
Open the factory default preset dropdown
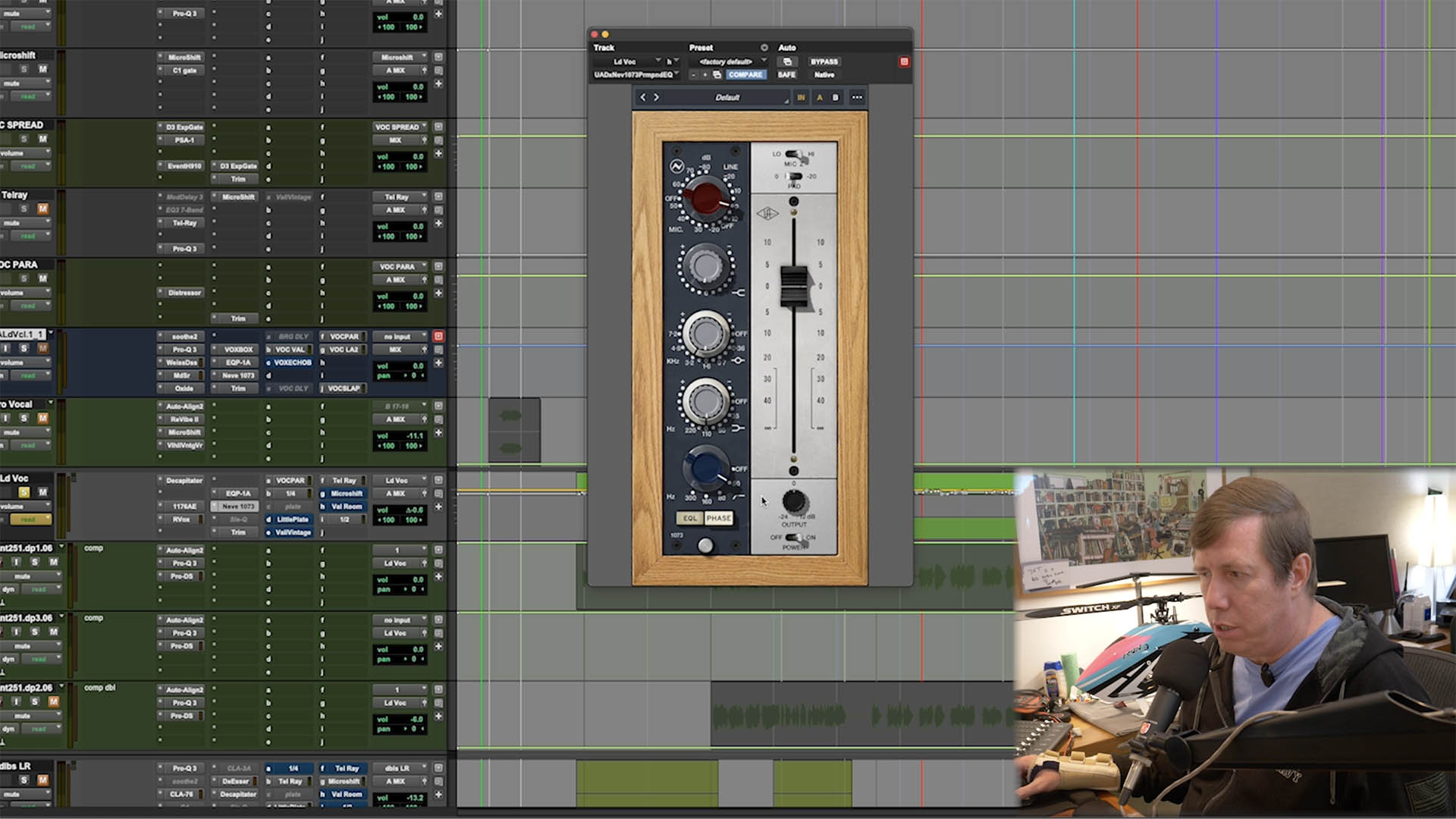[x=729, y=61]
